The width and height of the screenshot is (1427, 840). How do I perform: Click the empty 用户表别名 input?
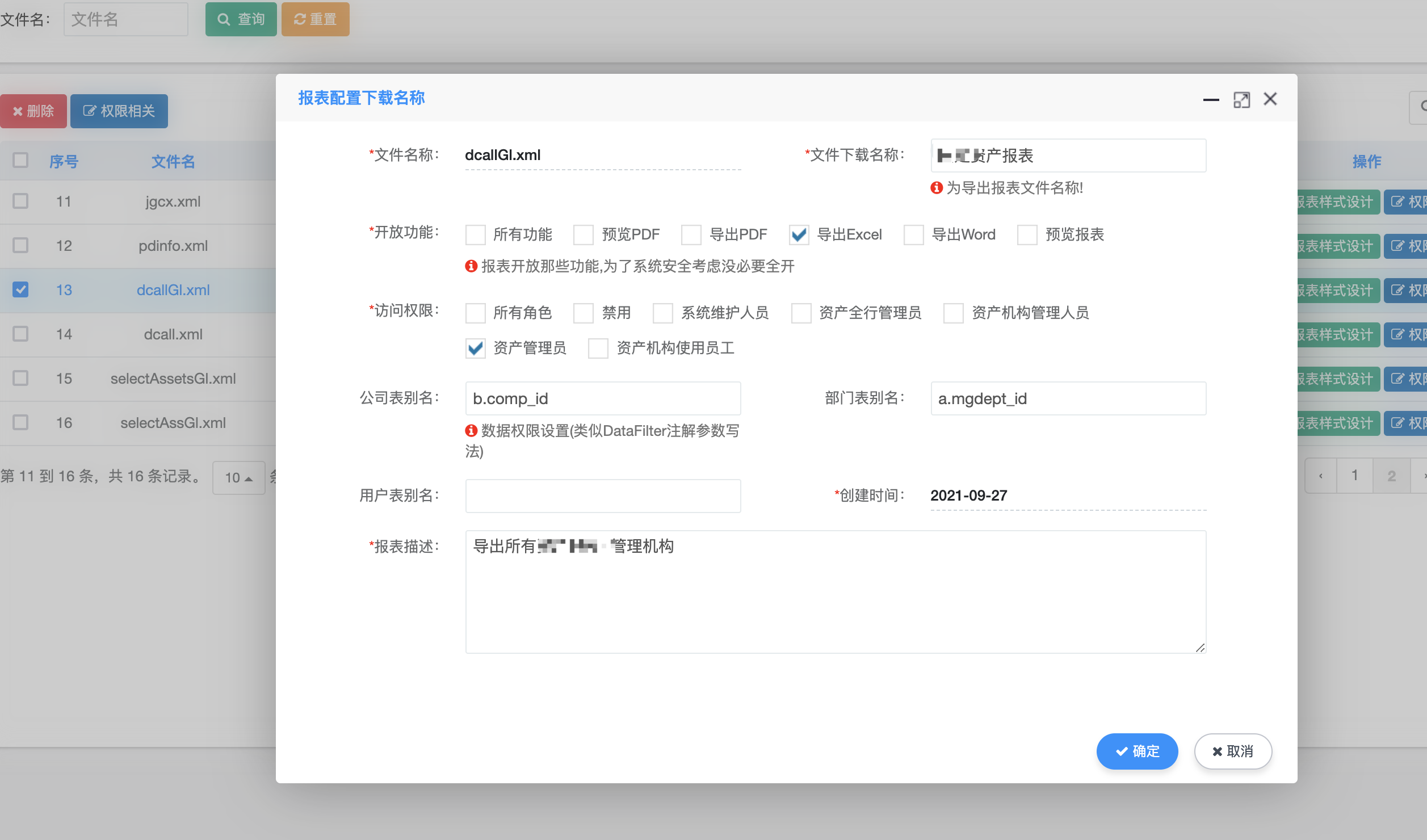click(603, 496)
